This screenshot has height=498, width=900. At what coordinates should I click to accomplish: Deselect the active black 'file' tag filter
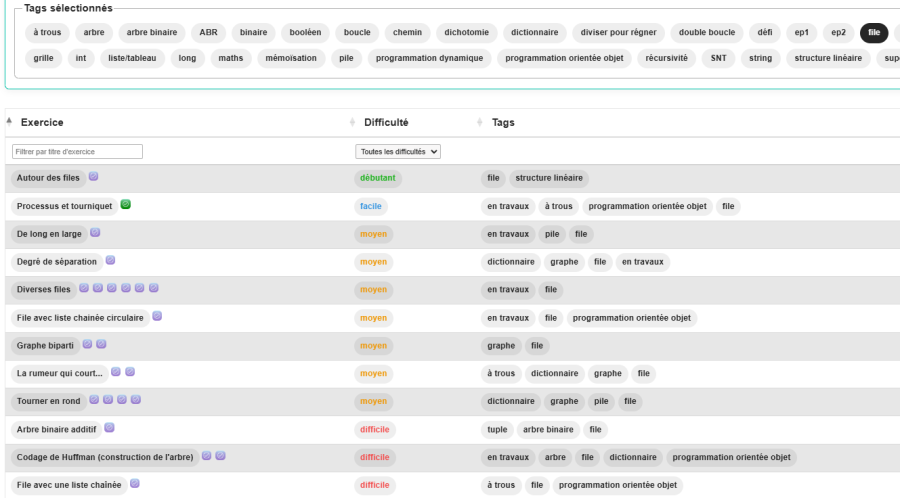[x=874, y=33]
